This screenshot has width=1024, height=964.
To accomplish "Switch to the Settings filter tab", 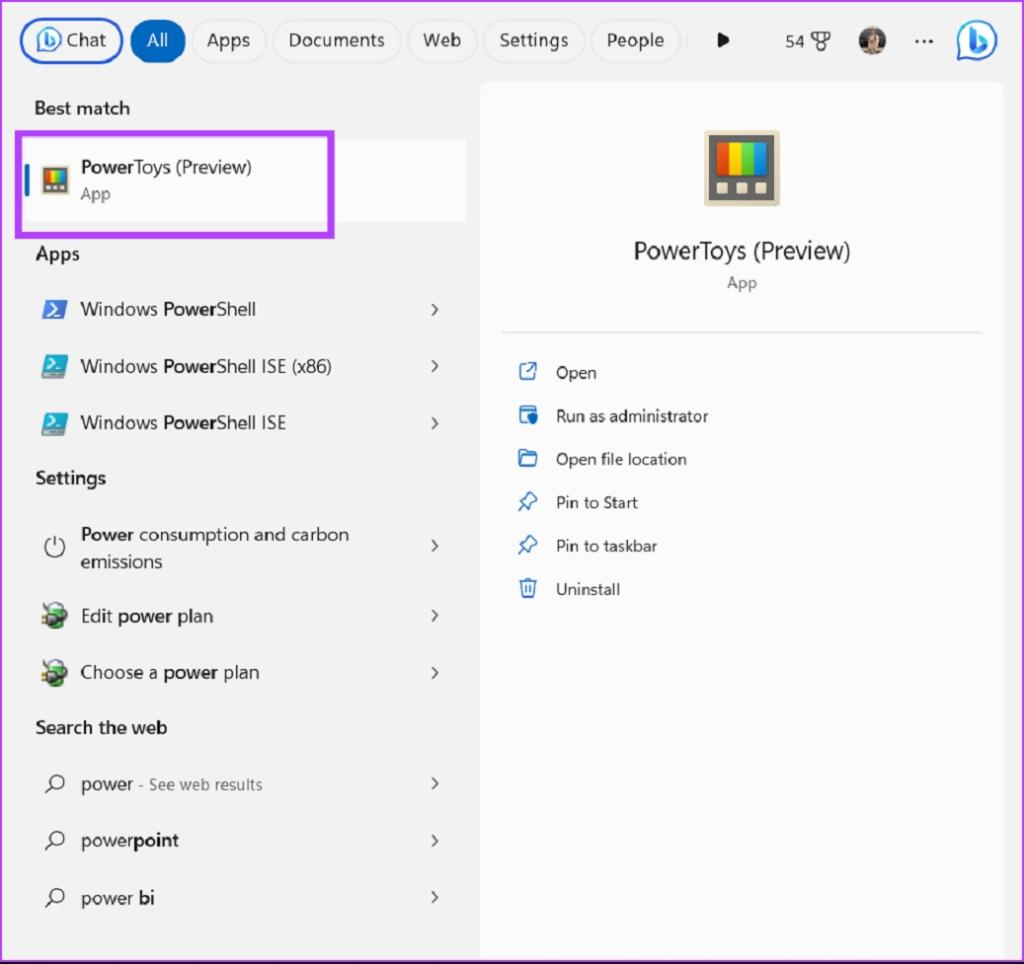I will [x=534, y=40].
